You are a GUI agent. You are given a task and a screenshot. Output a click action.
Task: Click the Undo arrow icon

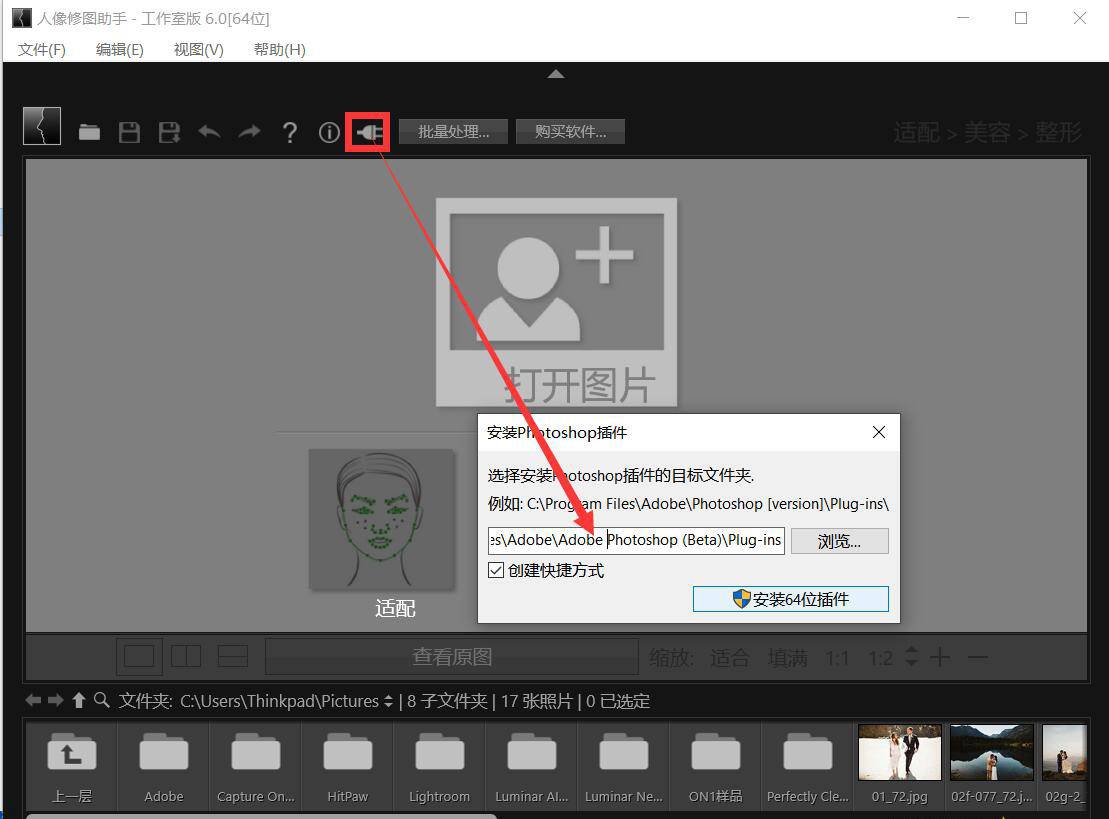[x=209, y=131]
